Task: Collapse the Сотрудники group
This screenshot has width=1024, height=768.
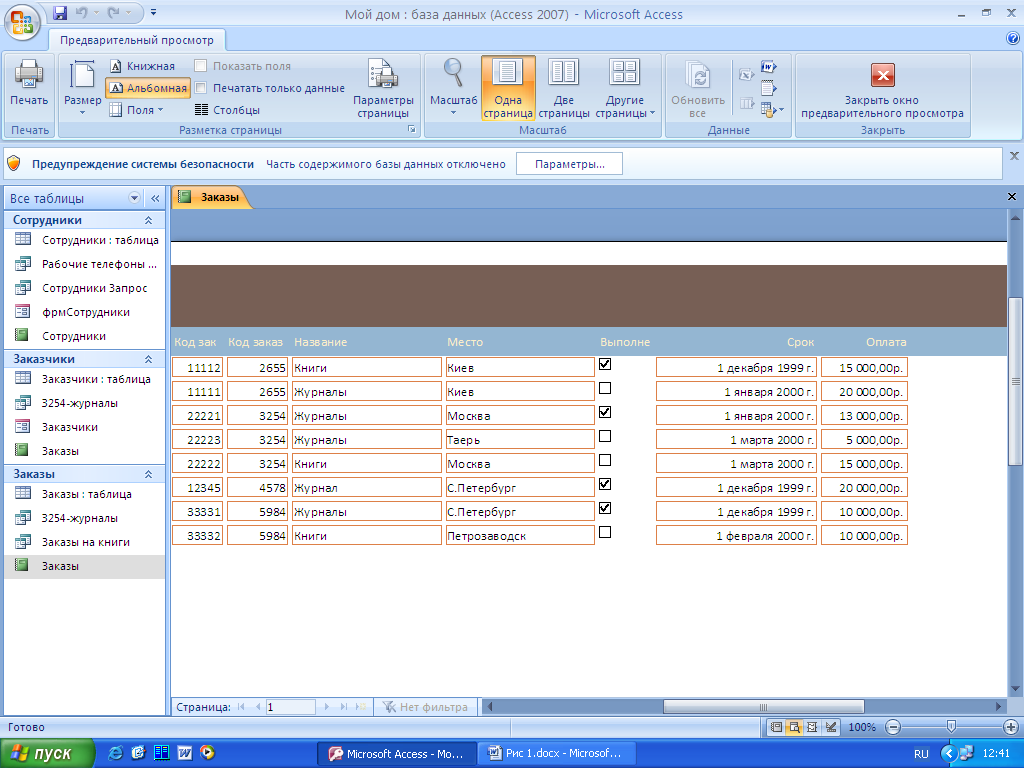Action: pyautogui.click(x=148, y=220)
